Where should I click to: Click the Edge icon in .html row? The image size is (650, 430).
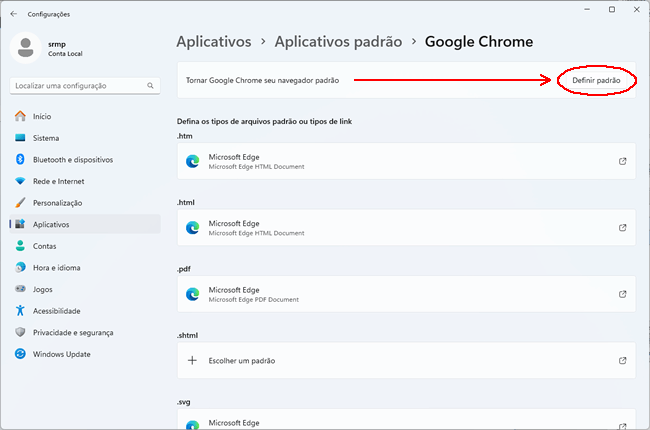click(x=192, y=228)
